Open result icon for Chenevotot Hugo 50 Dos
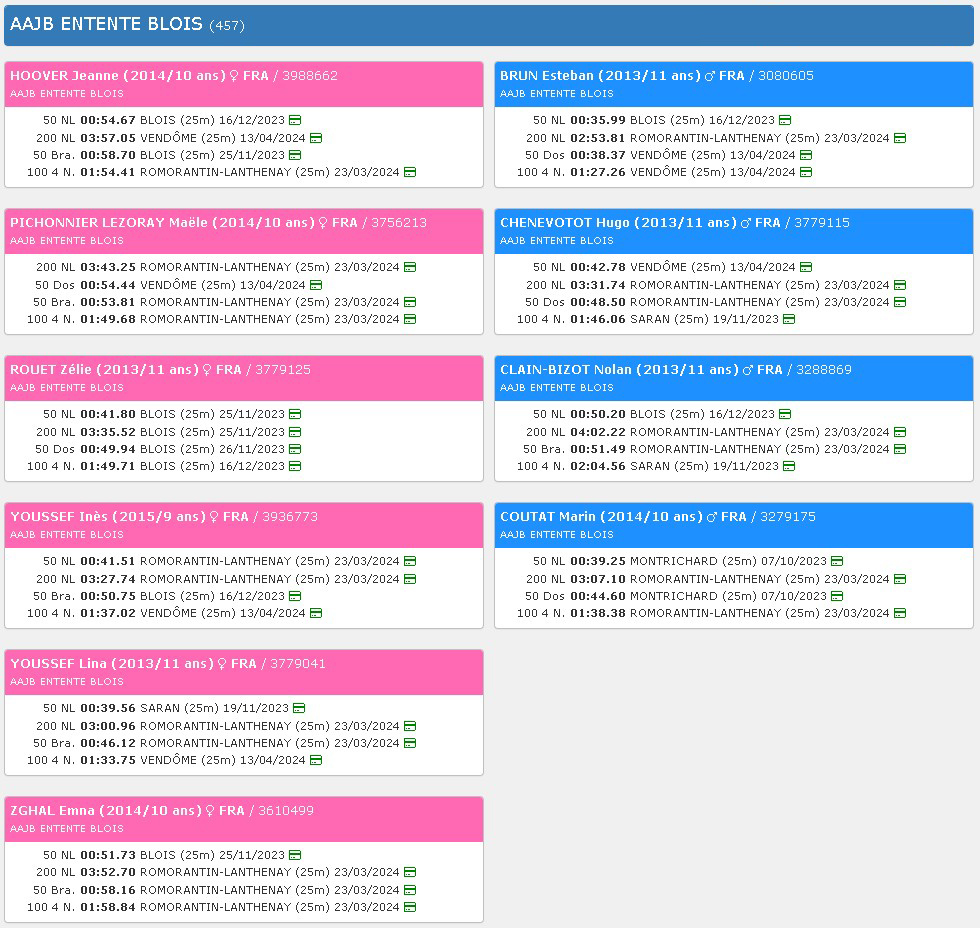The image size is (980, 928). (900, 302)
